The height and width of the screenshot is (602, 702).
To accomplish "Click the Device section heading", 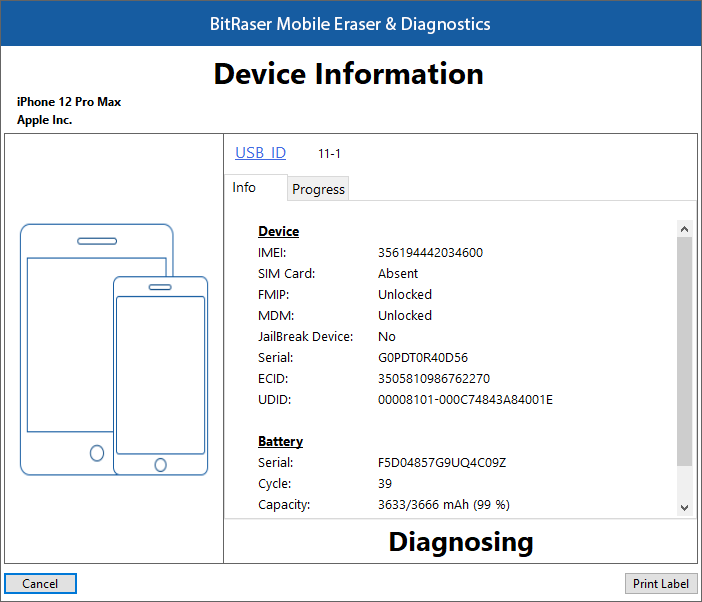I will point(278,231).
